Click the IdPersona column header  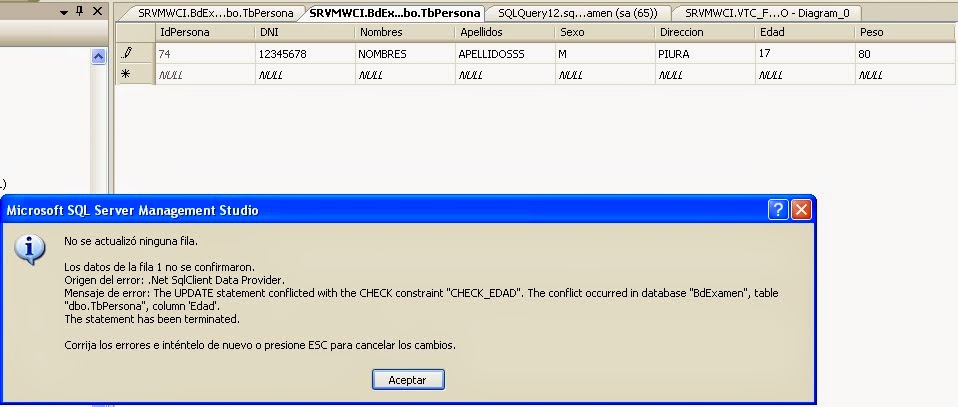[205, 32]
